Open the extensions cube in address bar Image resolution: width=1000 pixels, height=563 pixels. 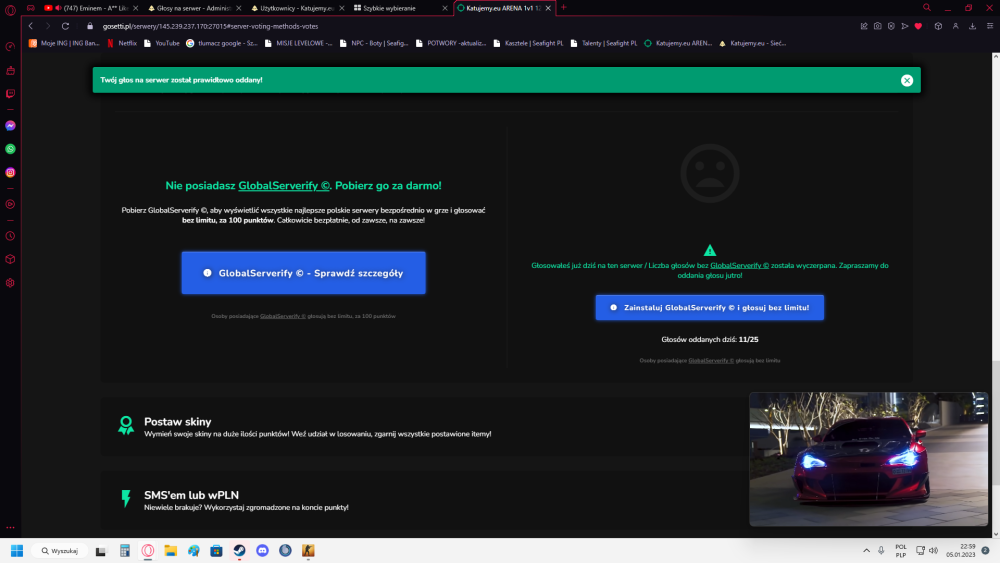(938, 26)
